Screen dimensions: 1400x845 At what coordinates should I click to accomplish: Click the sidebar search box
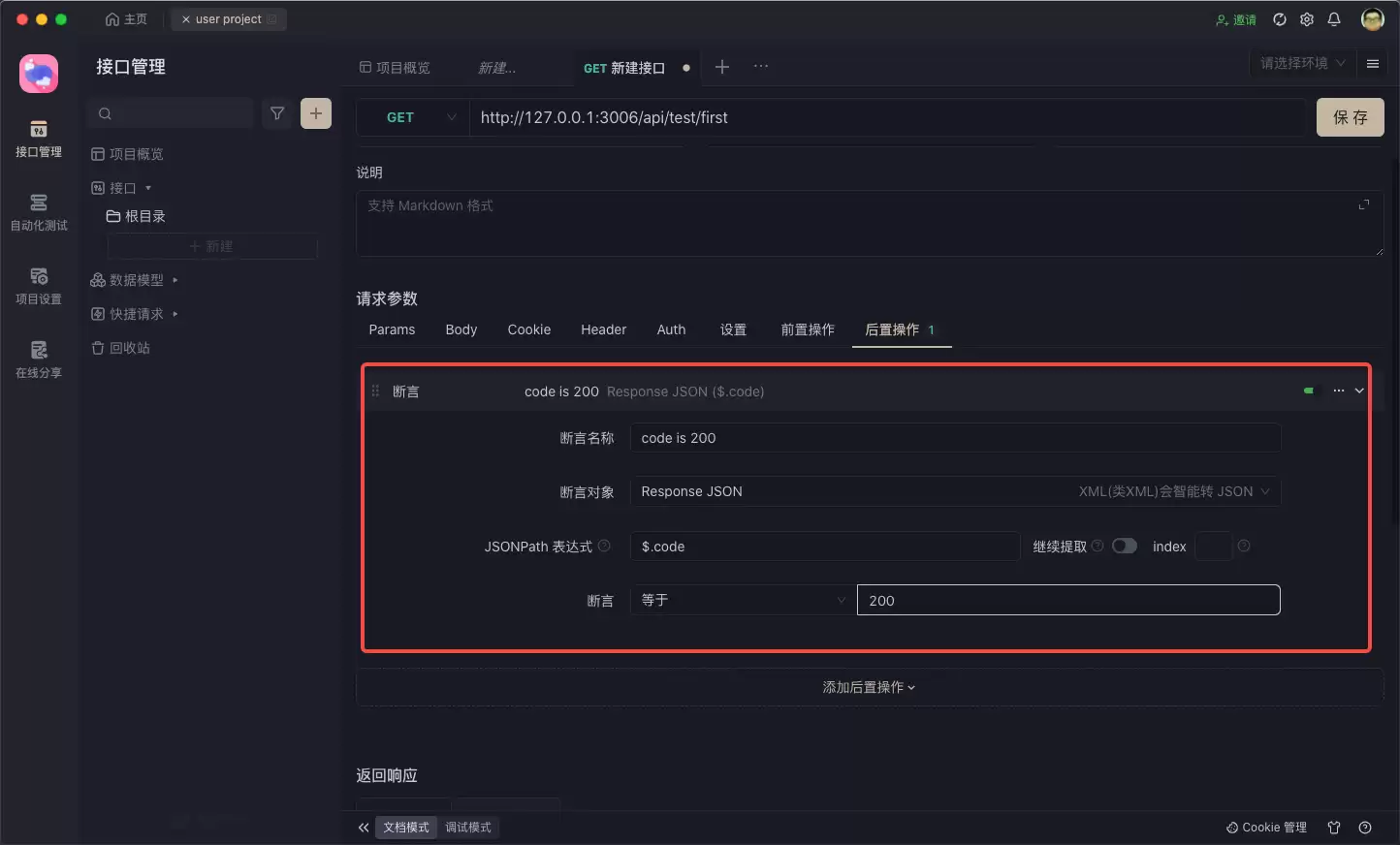pos(172,113)
